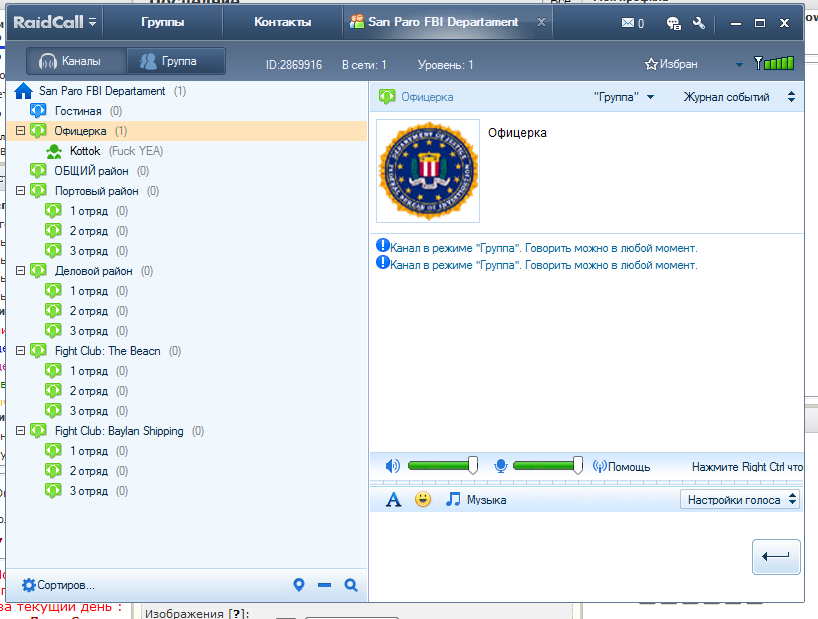Open the RaidCall main menu dropdown
The height and width of the screenshot is (619, 818).
coord(55,22)
